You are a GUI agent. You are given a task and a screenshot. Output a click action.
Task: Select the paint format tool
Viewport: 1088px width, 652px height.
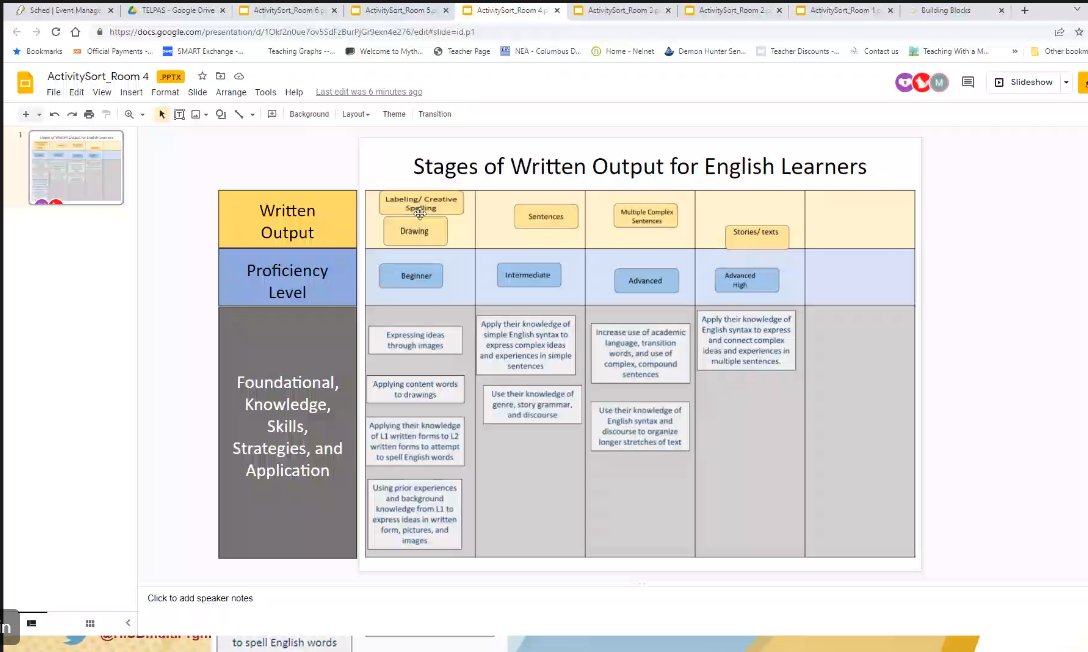tap(106, 114)
